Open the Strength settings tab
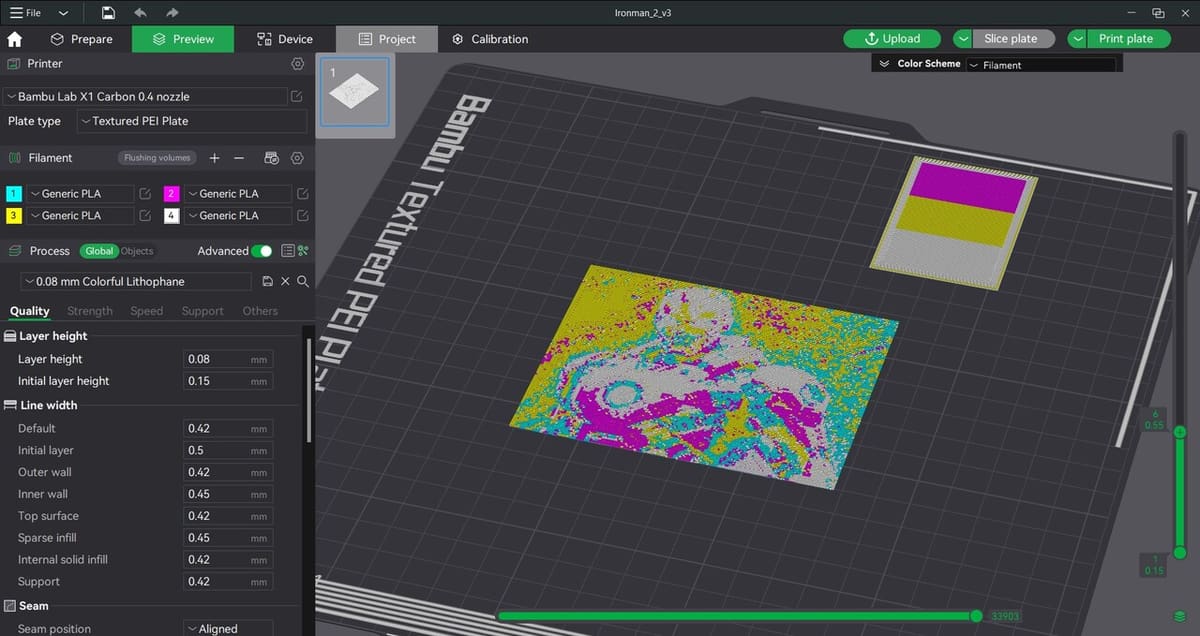This screenshot has height=636, width=1200. pos(90,311)
